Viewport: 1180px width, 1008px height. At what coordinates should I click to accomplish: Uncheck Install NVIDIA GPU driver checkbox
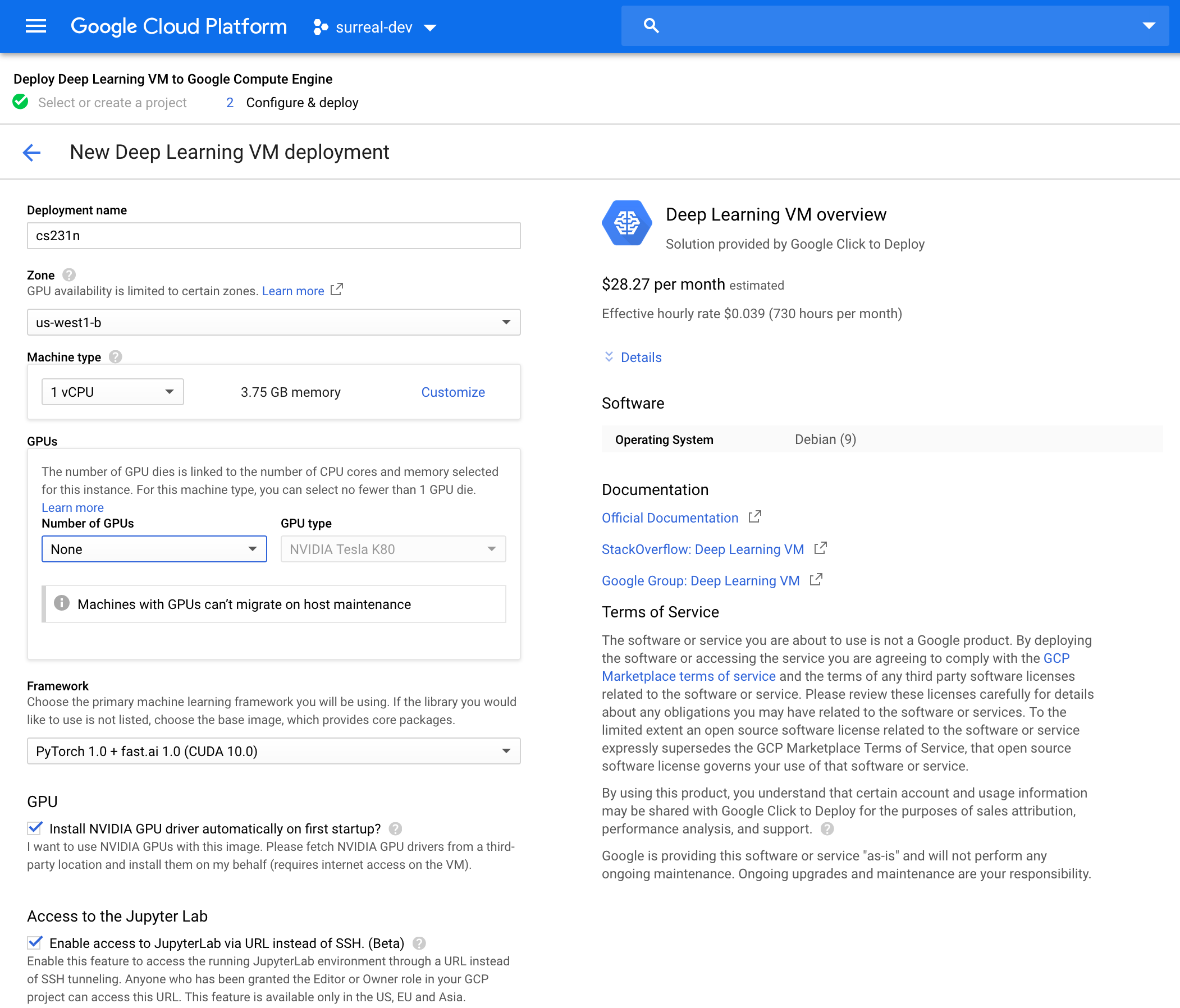click(x=35, y=828)
